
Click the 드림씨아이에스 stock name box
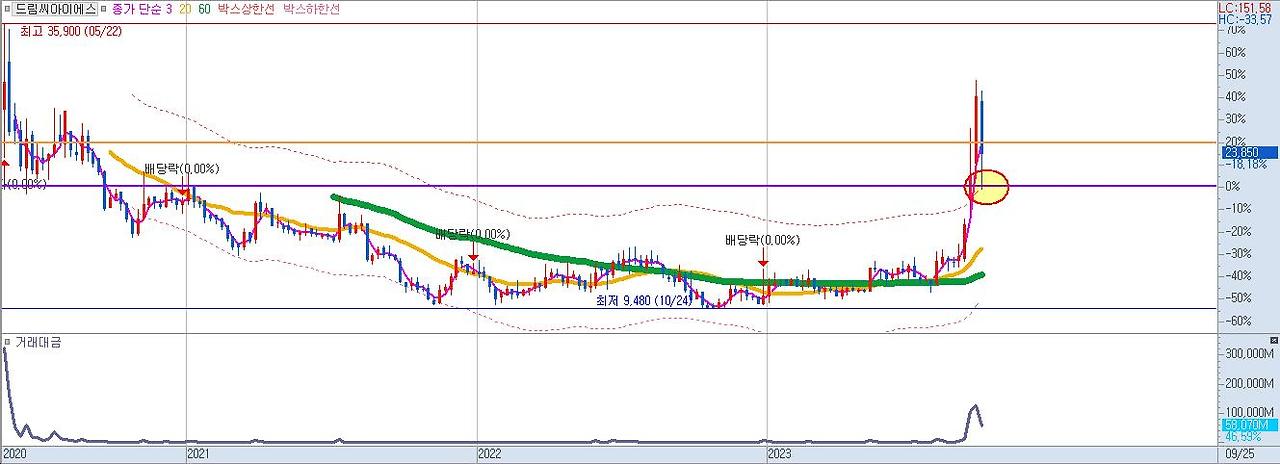(56, 7)
